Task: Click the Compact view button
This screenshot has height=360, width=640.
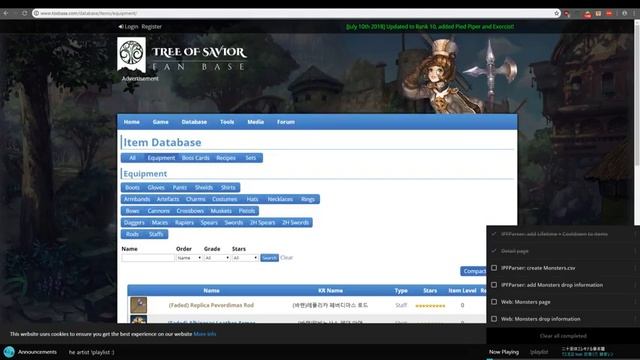Action: click(473, 271)
